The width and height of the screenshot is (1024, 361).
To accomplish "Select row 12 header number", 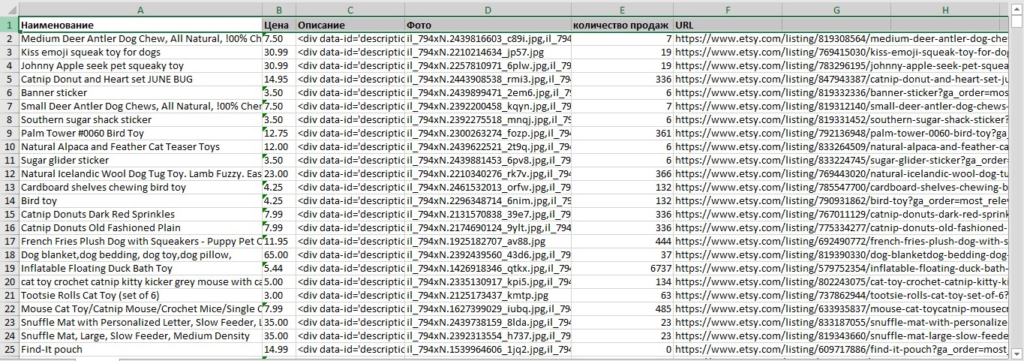I will point(9,174).
